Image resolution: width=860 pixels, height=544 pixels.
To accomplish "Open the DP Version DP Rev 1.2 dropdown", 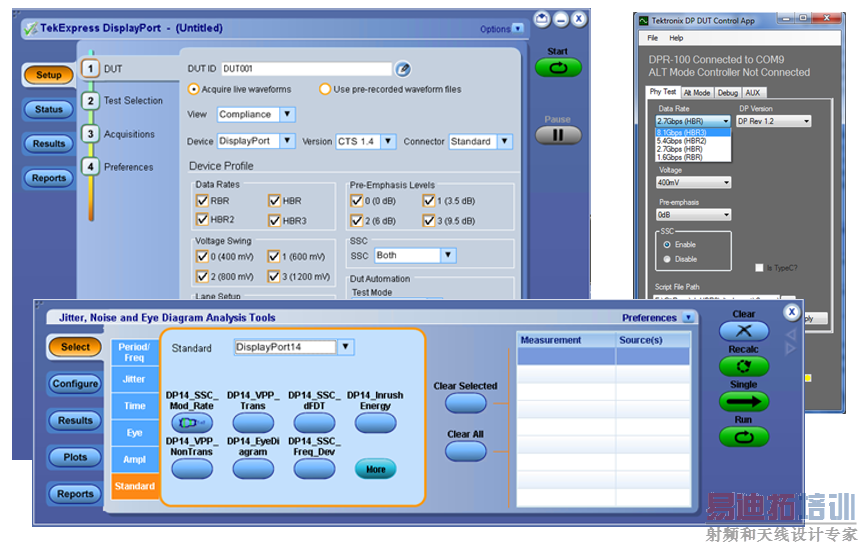I will point(773,121).
